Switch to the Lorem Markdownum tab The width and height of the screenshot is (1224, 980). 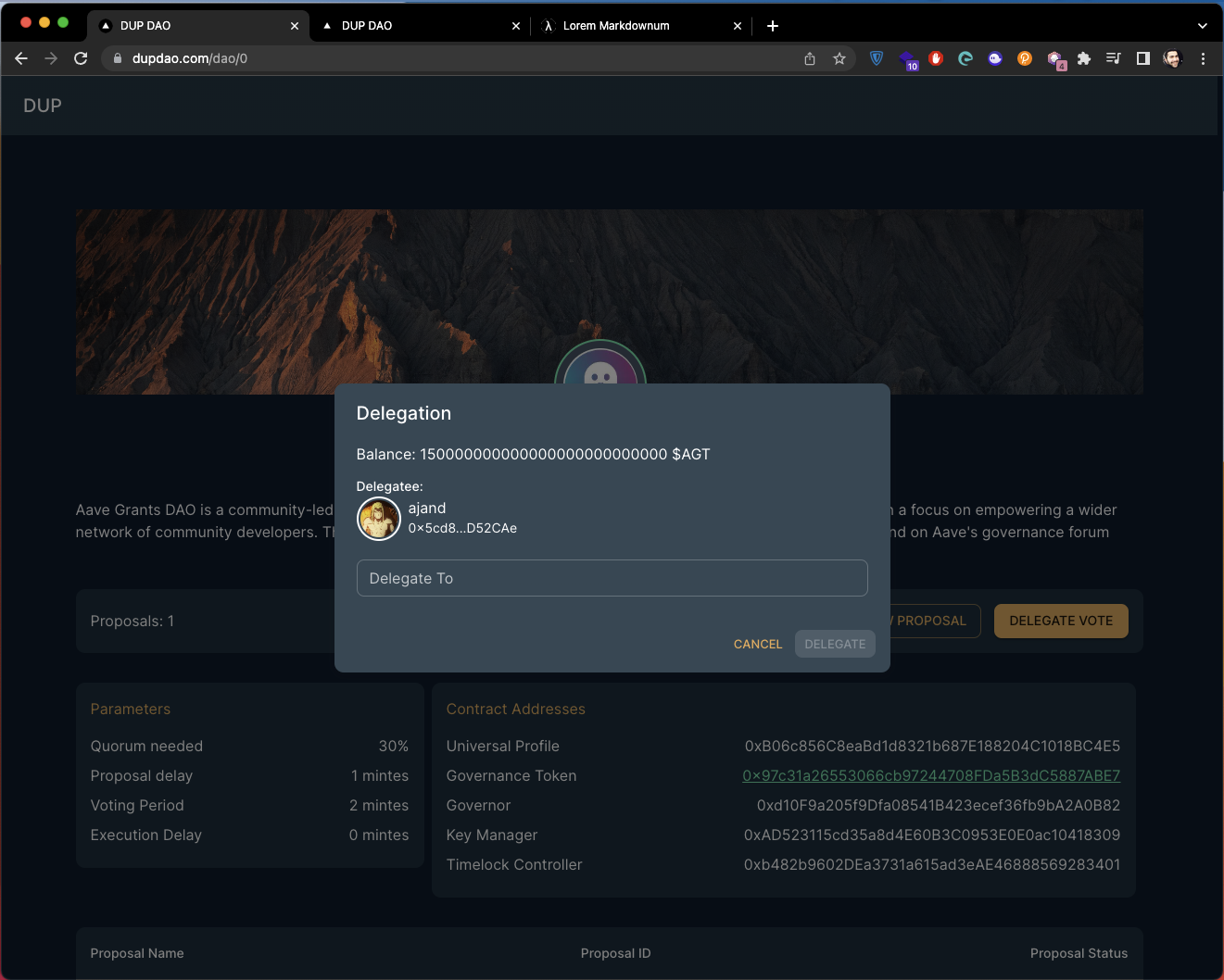pos(640,26)
